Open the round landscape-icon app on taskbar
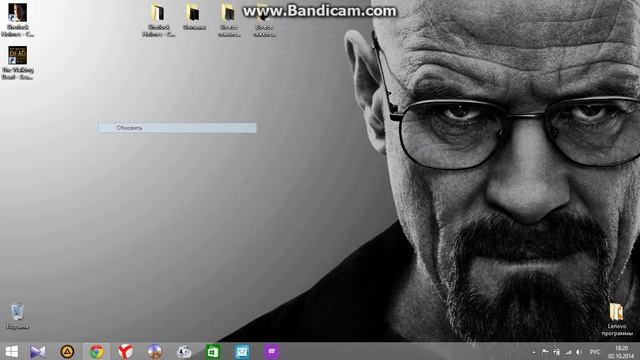The height and width of the screenshot is (360, 640). pyautogui.click(x=155, y=351)
